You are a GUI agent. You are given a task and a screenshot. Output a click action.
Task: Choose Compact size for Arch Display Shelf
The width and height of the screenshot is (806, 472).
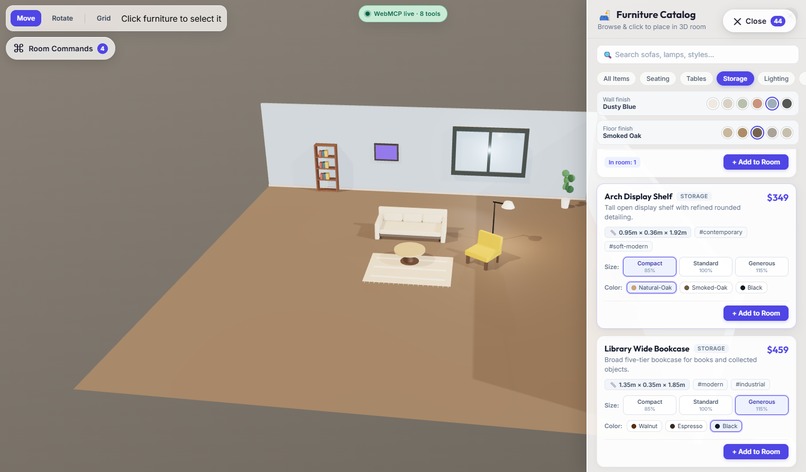click(650, 266)
